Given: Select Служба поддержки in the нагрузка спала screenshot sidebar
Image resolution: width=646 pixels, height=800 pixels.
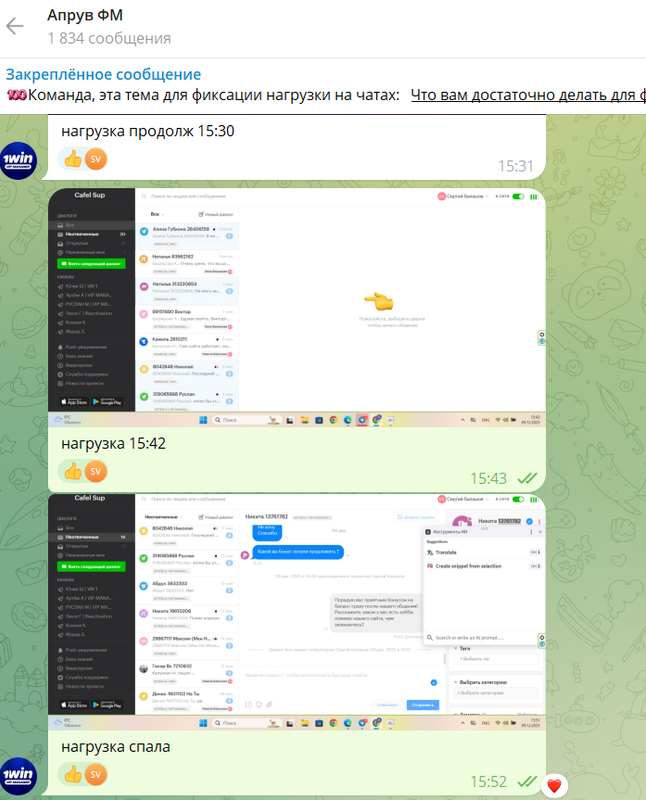Looking at the screenshot, I should click(81, 678).
